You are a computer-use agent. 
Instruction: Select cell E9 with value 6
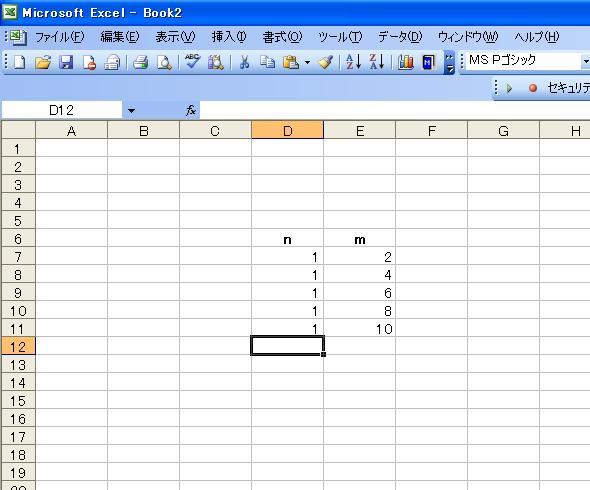(x=360, y=293)
